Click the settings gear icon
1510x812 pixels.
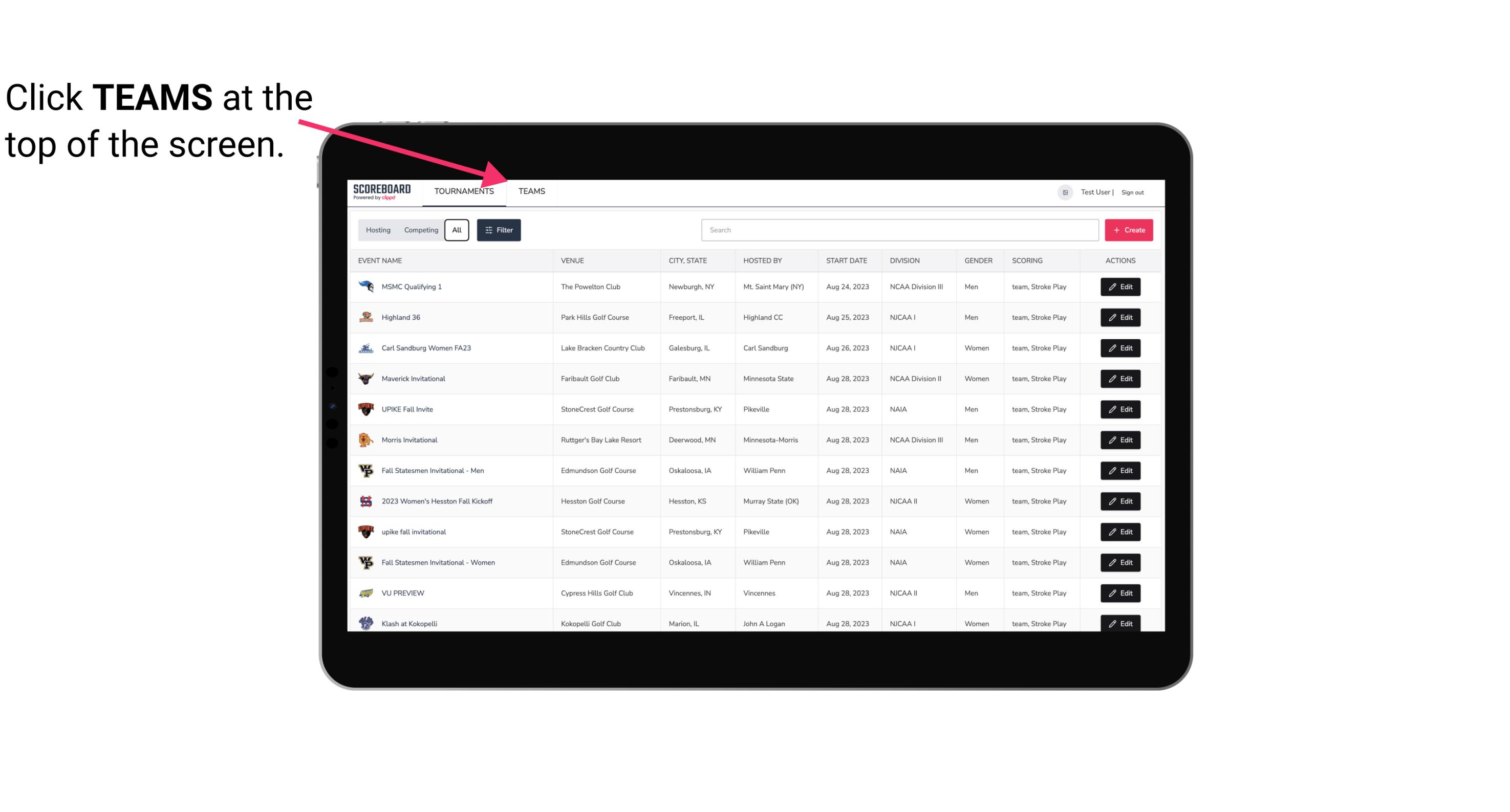click(x=1064, y=191)
